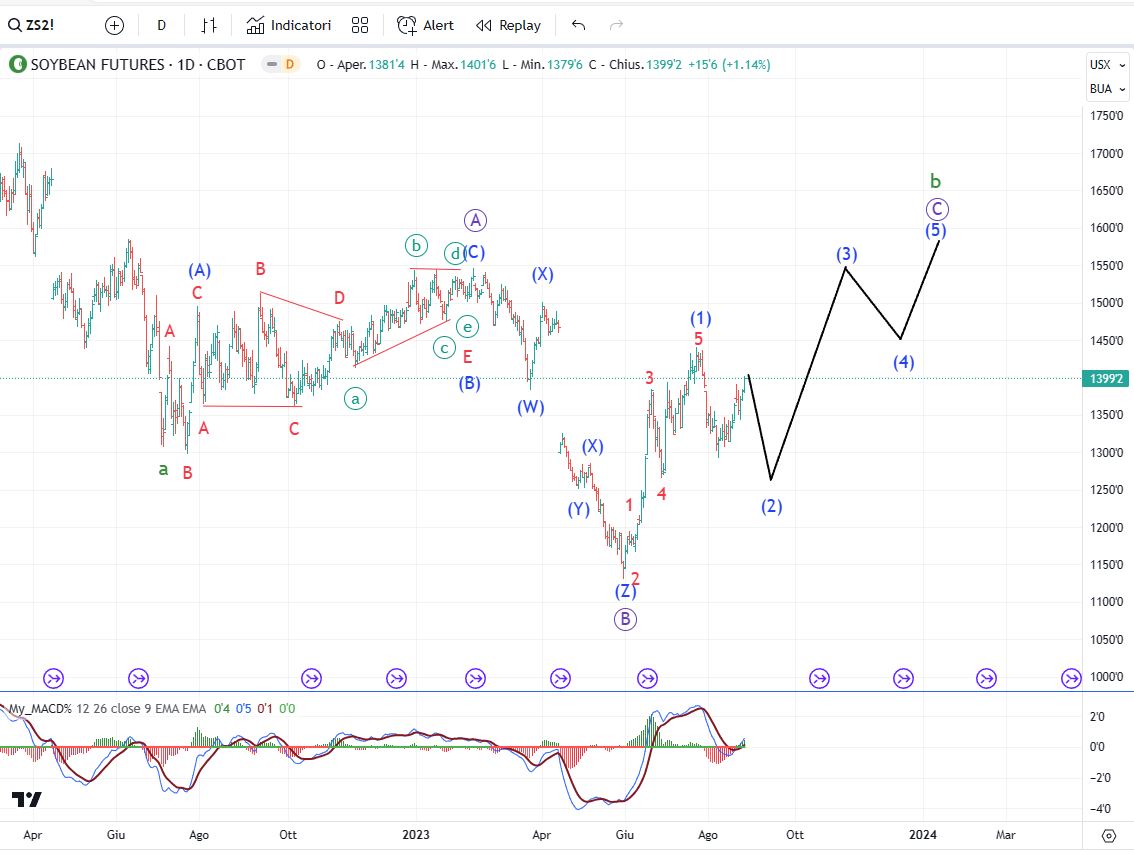Expand the BUA unit dropdown
The width and height of the screenshot is (1134, 858).
tap(1100, 89)
